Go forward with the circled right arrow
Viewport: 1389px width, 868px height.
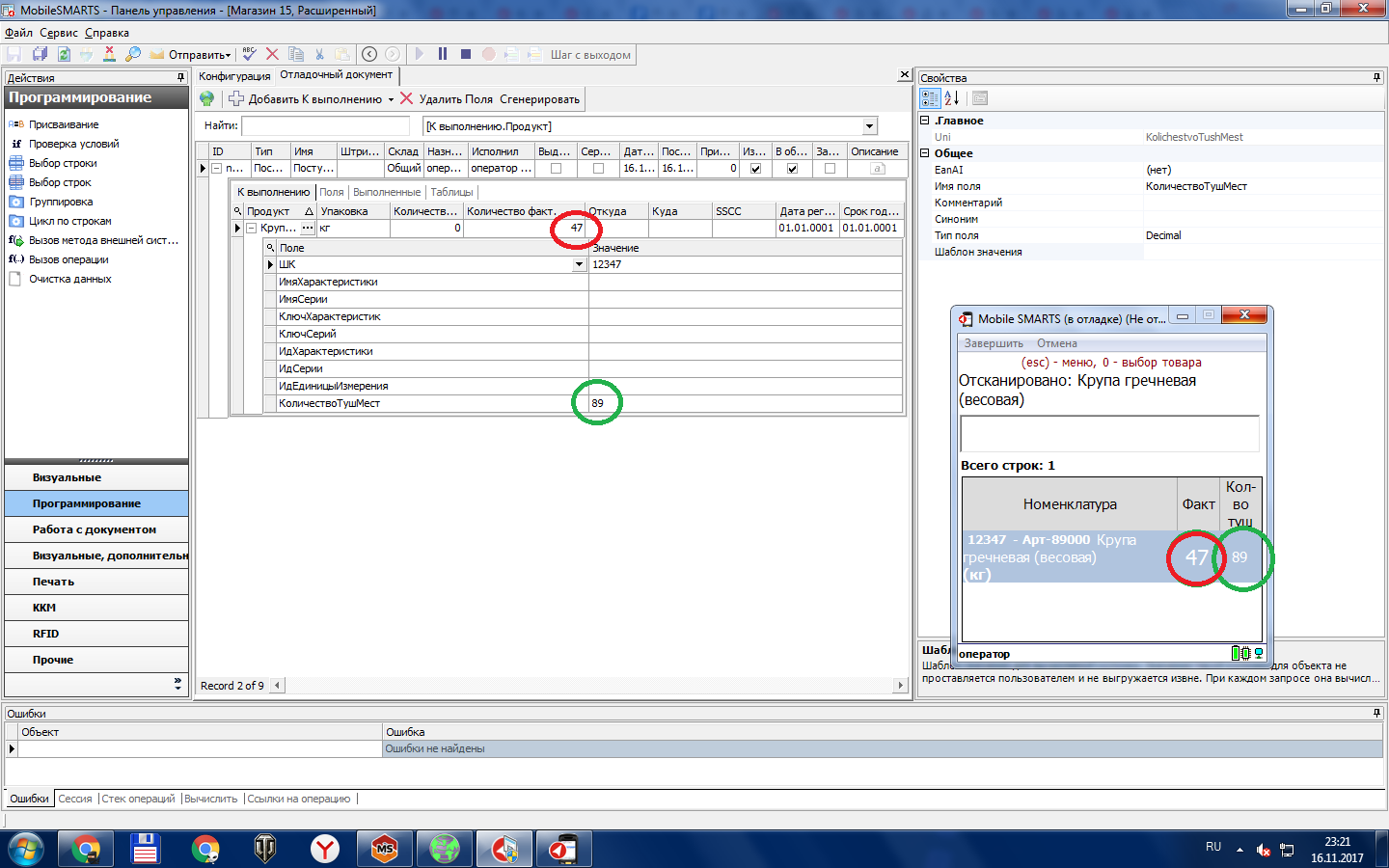(x=393, y=55)
